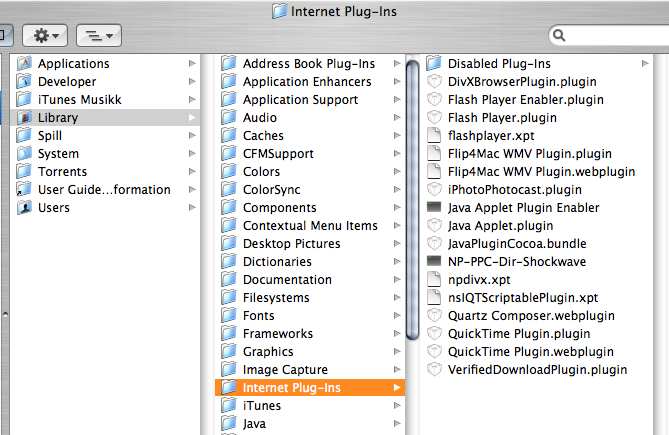Image resolution: width=669 pixels, height=435 pixels.
Task: Click the User Guide alias icon
Action: [x=24, y=189]
